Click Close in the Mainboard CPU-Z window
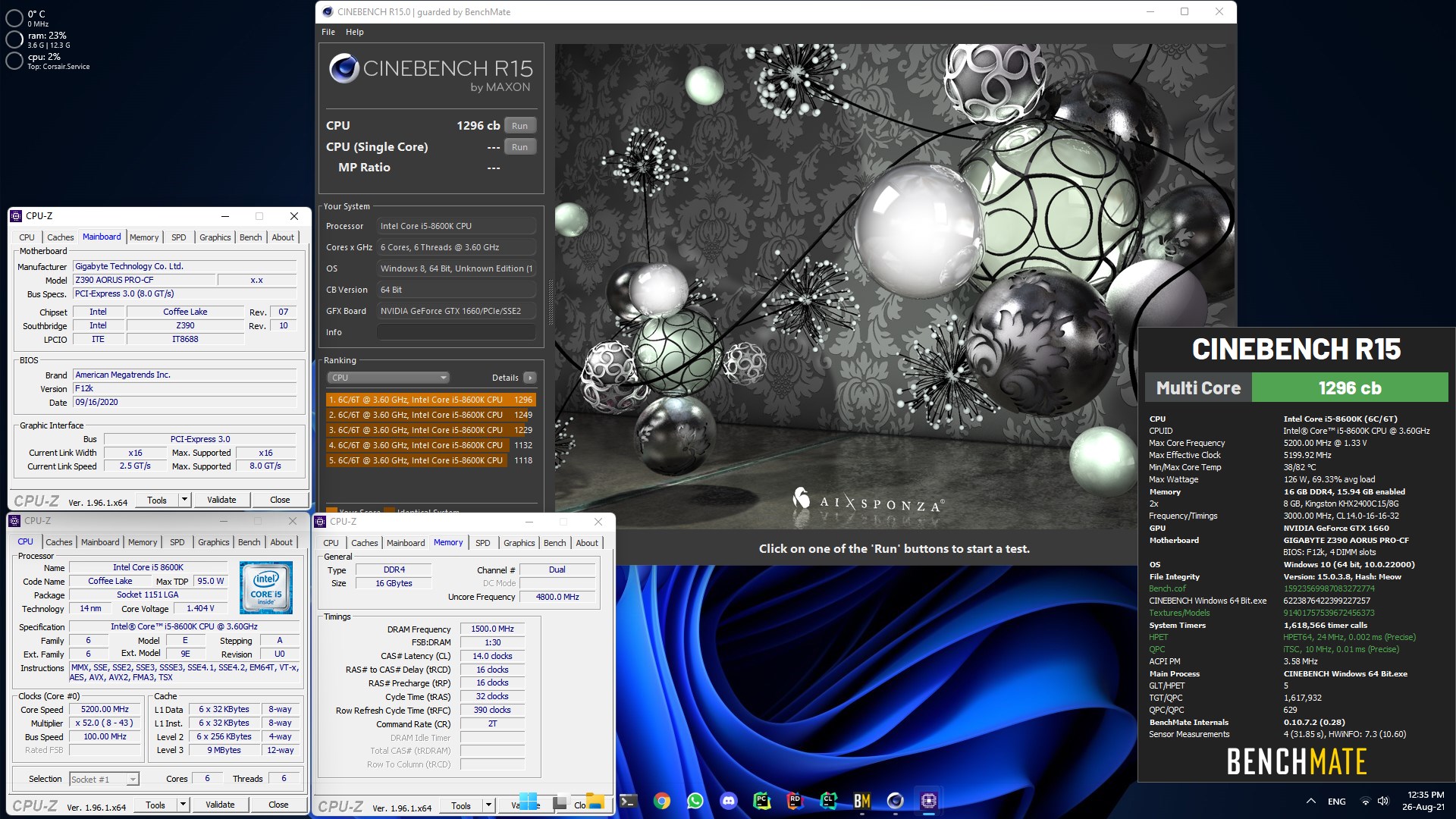Viewport: 1456px width, 819px height. point(280,500)
